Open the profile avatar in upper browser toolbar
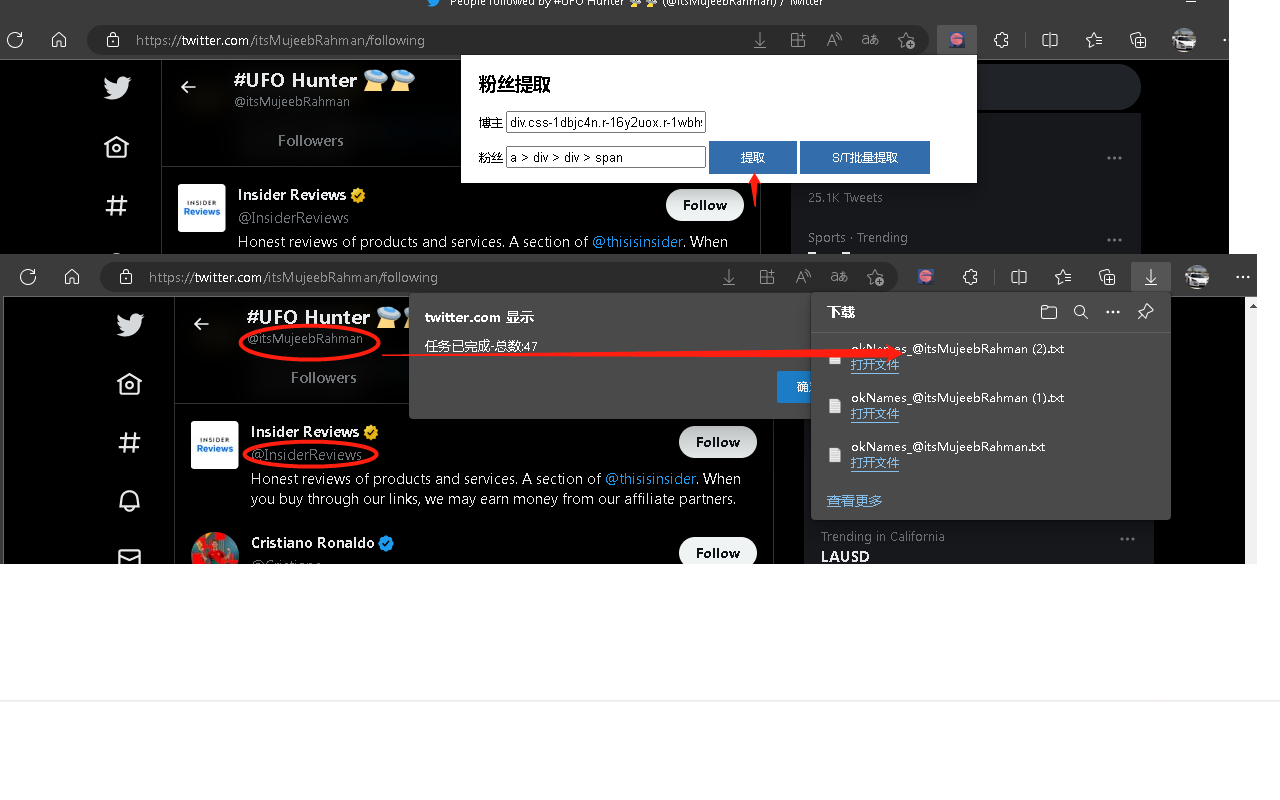The height and width of the screenshot is (800, 1280). [1184, 40]
